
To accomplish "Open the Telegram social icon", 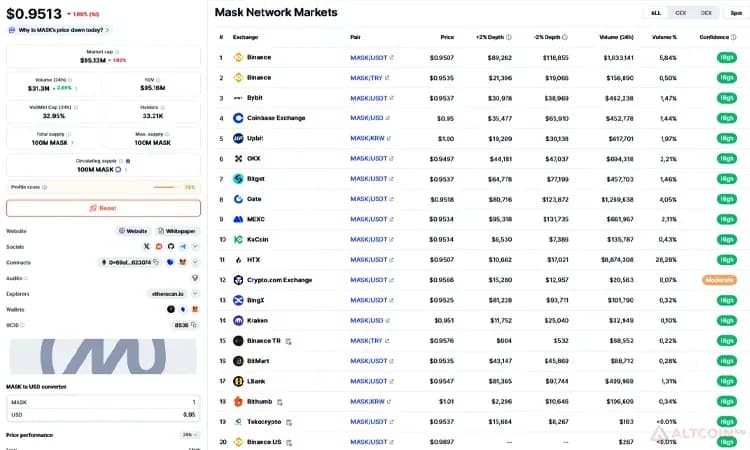I will point(183,246).
